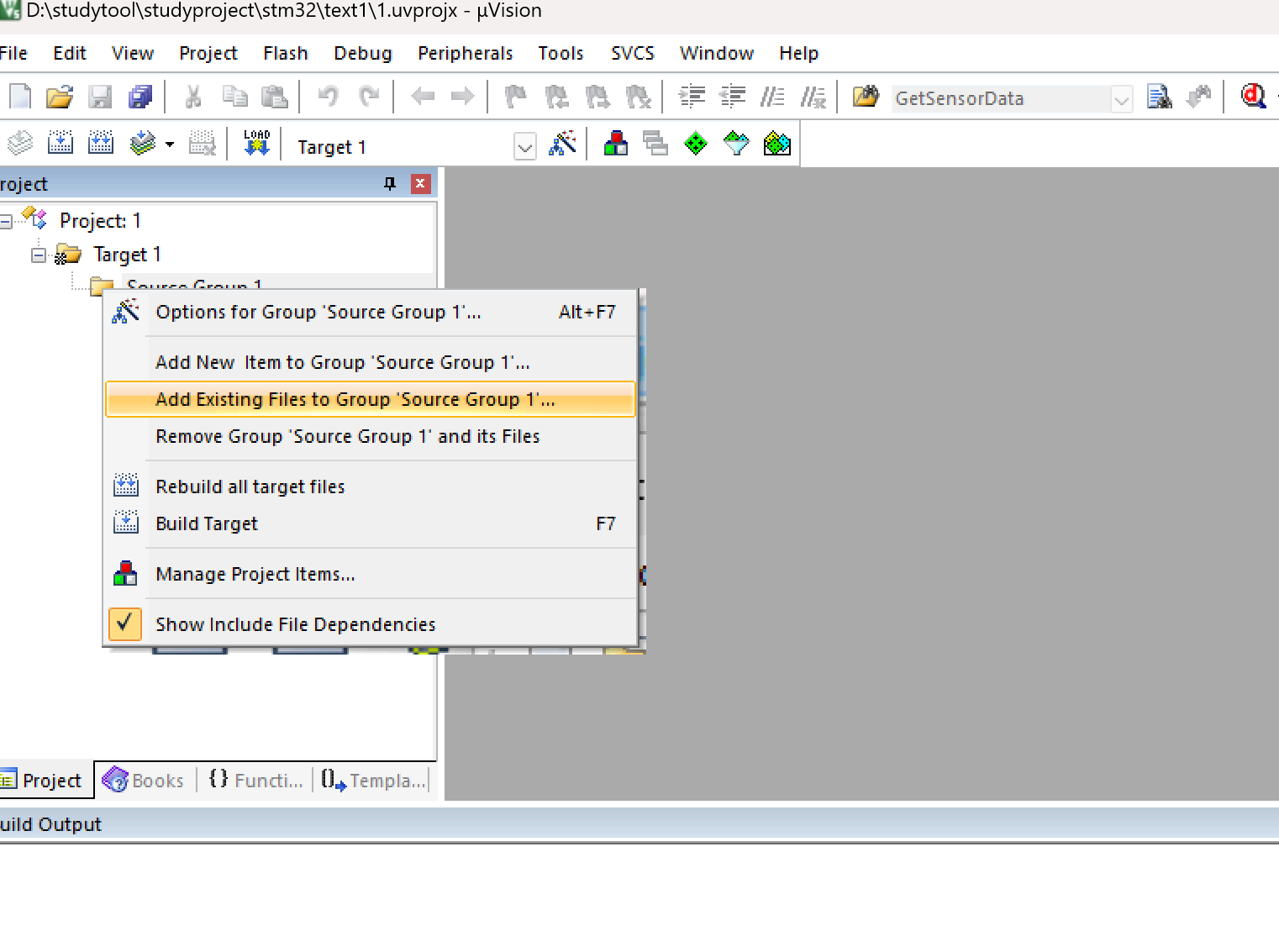Open the Debug menu

click(362, 53)
